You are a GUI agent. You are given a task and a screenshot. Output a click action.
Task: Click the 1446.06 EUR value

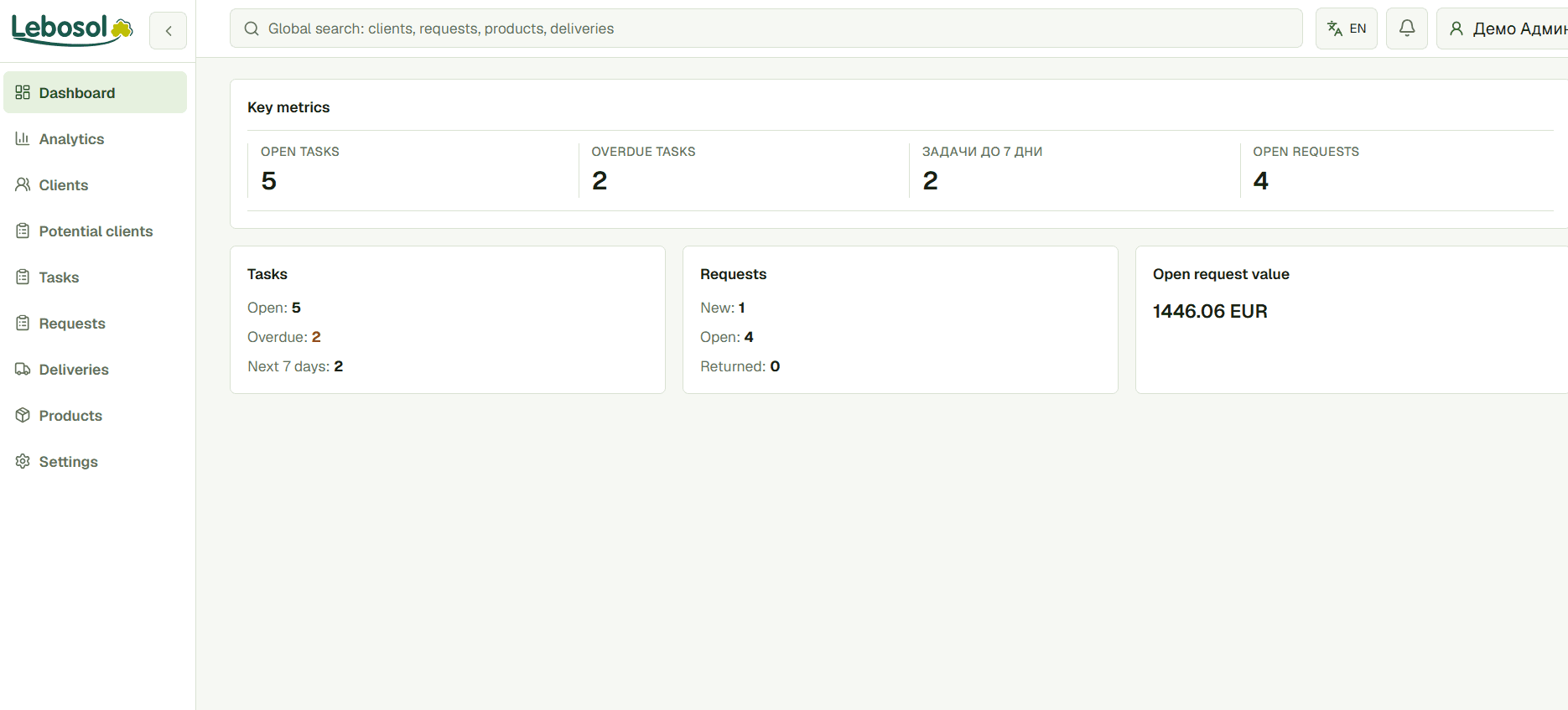pyautogui.click(x=1210, y=311)
